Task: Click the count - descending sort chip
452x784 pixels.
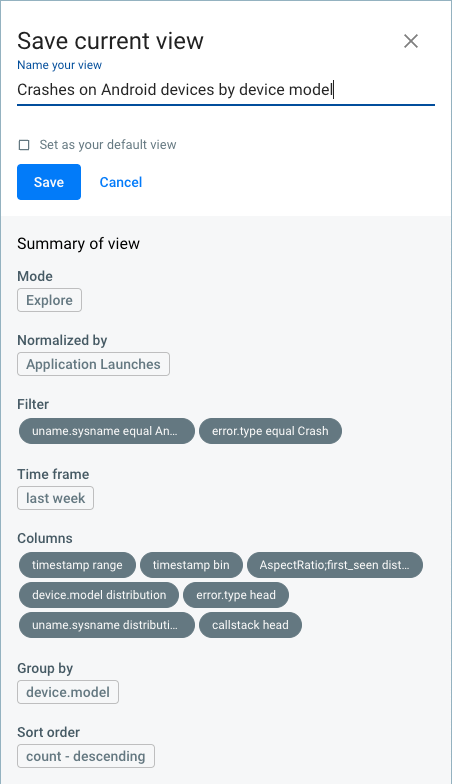Action: coord(86,756)
